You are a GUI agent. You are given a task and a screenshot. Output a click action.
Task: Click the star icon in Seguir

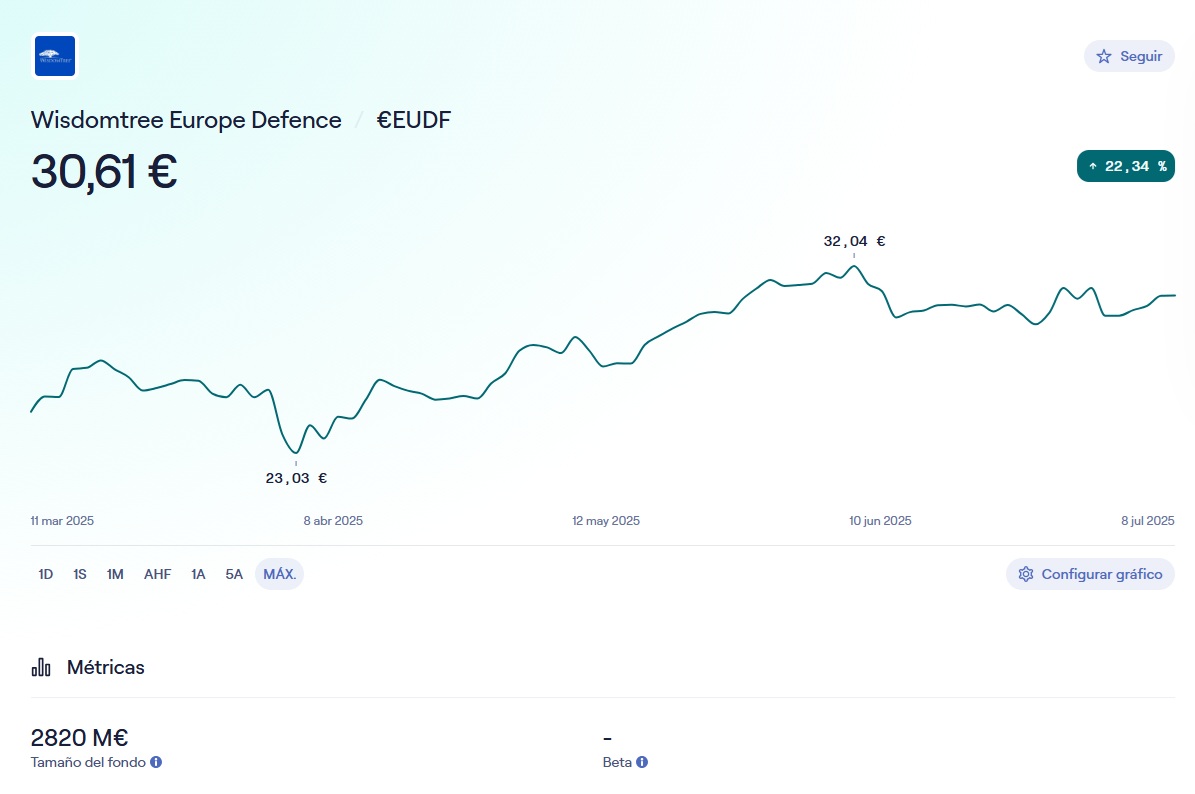(x=1104, y=57)
